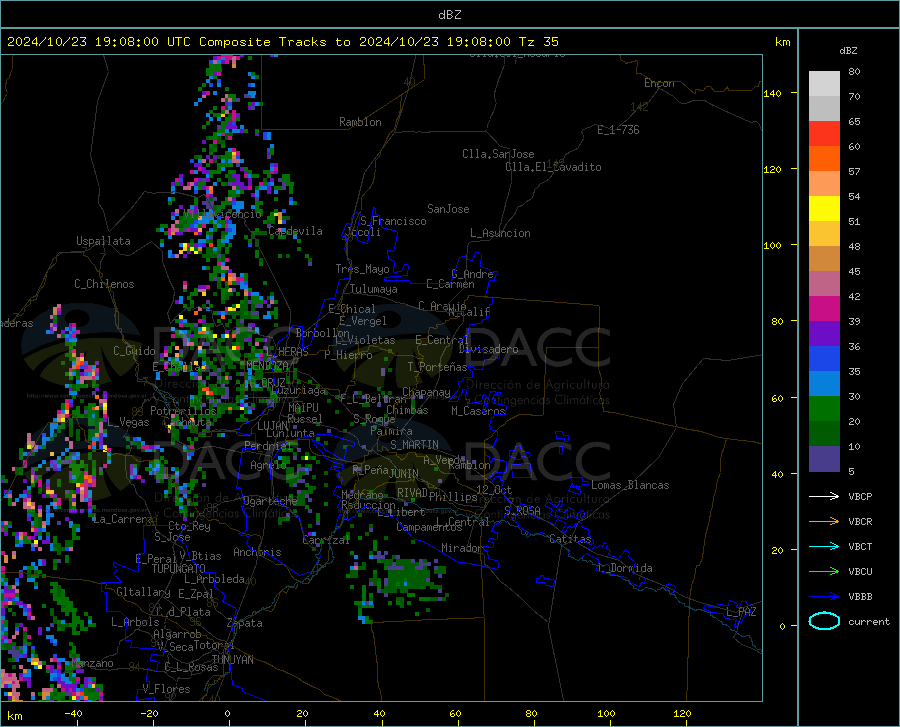900x727 pixels.
Task: Click the Zapata label
Action: tap(245, 623)
